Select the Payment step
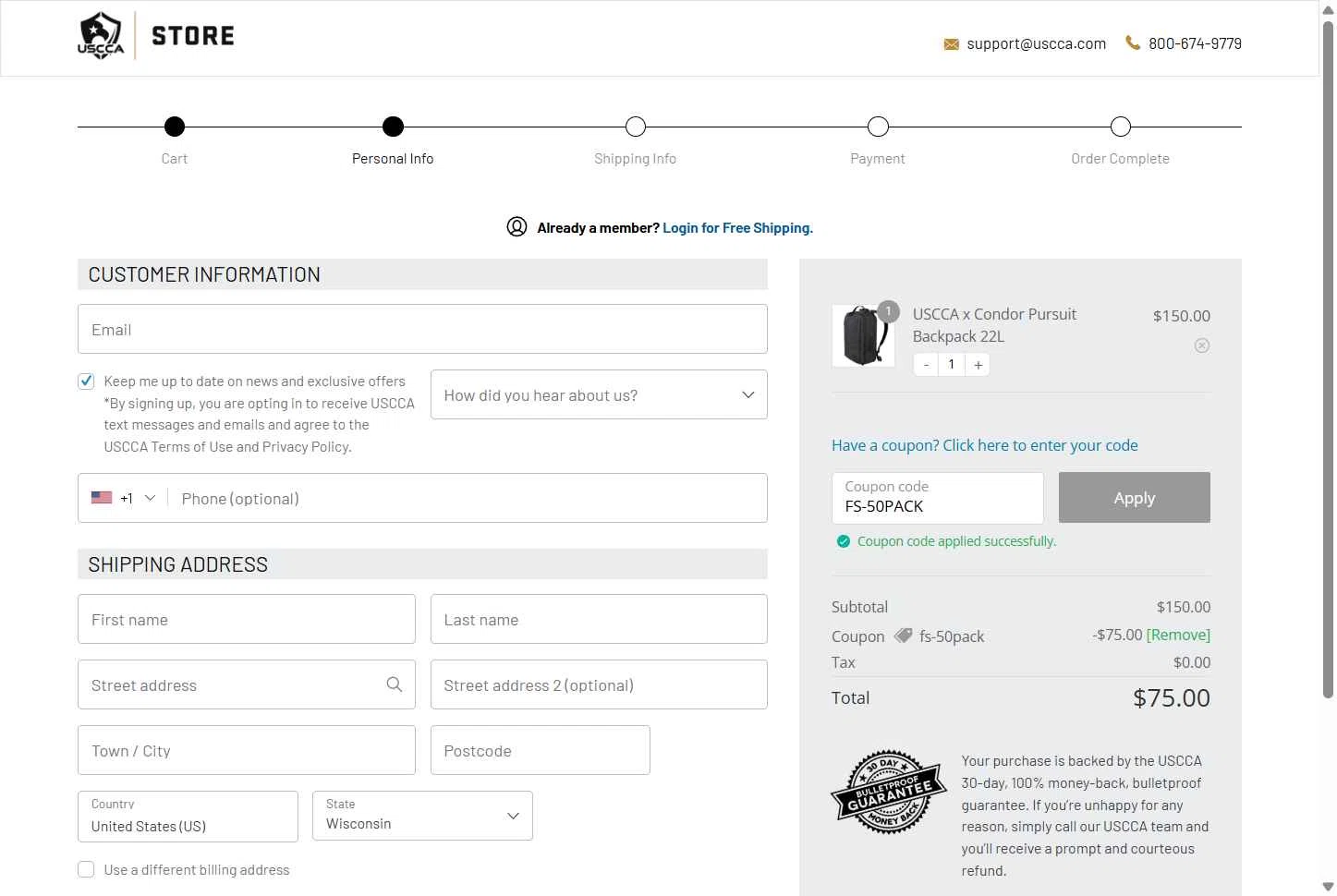Viewport: 1337px width, 896px height. click(x=878, y=127)
